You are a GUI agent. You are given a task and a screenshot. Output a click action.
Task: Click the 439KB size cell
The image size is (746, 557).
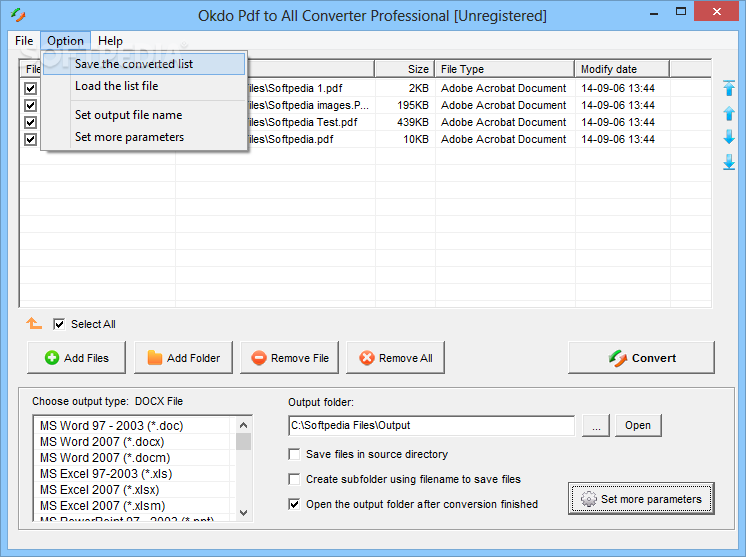pos(413,122)
